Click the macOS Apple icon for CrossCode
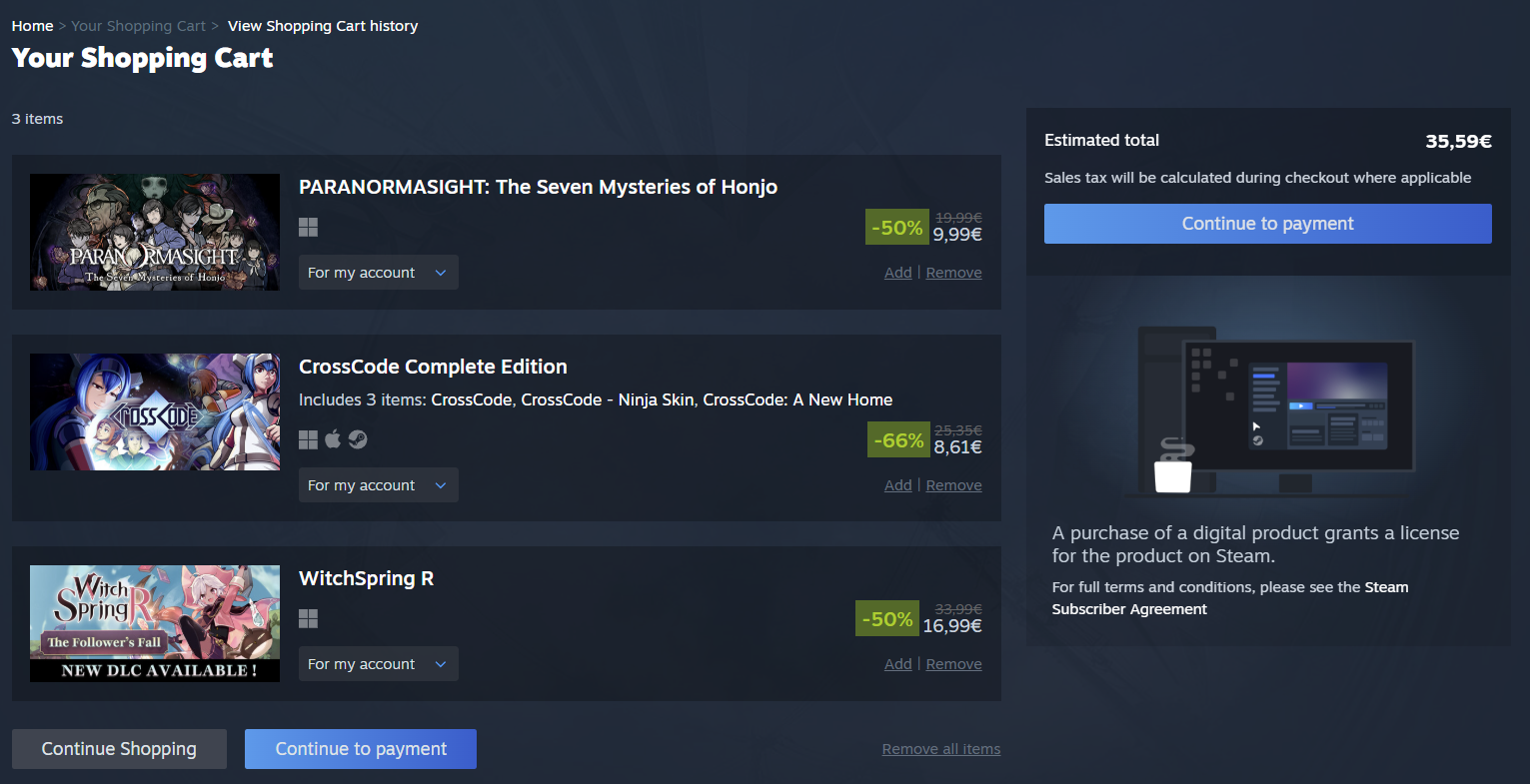Viewport: 1530px width, 784px height. point(333,439)
